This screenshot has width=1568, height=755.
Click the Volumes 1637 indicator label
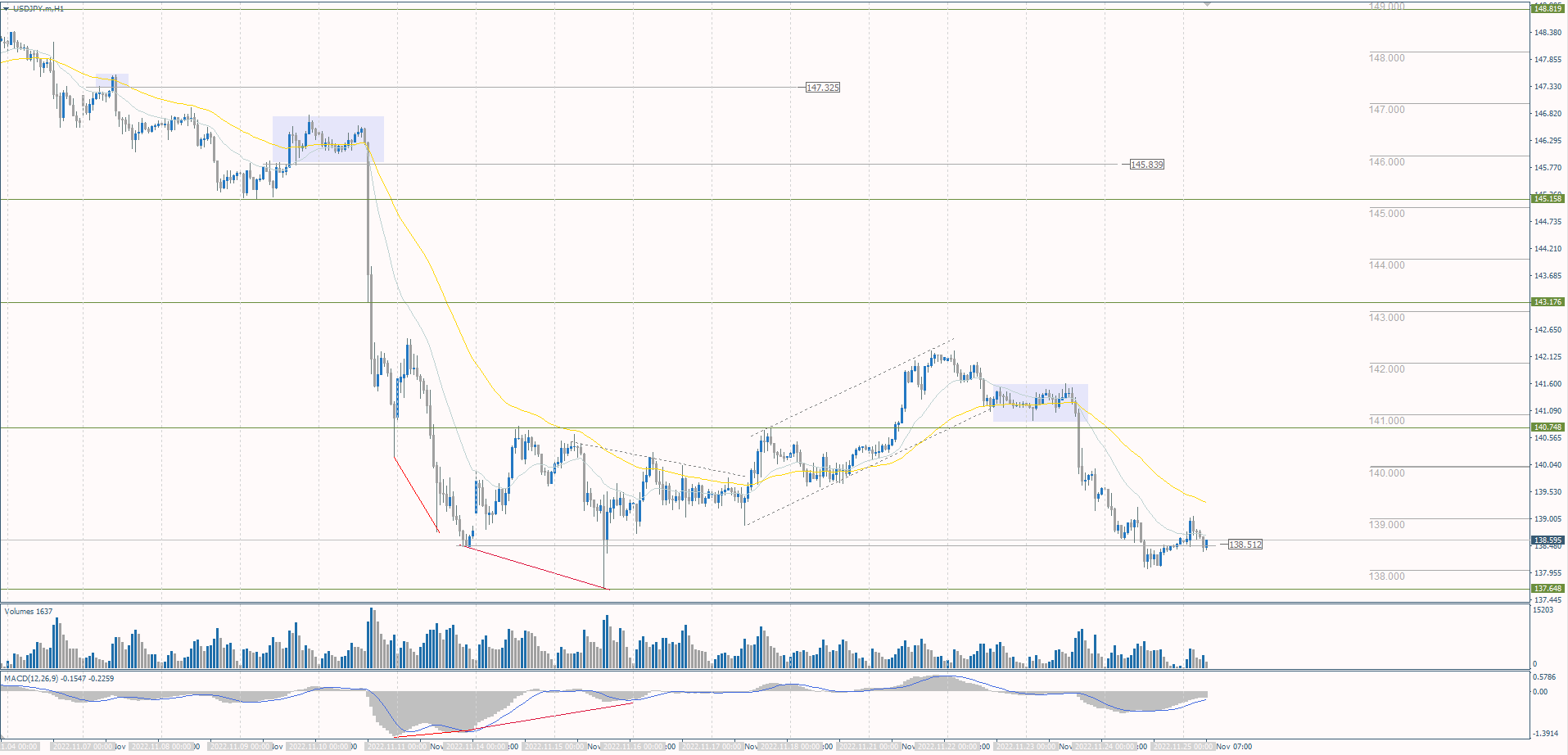tap(29, 612)
